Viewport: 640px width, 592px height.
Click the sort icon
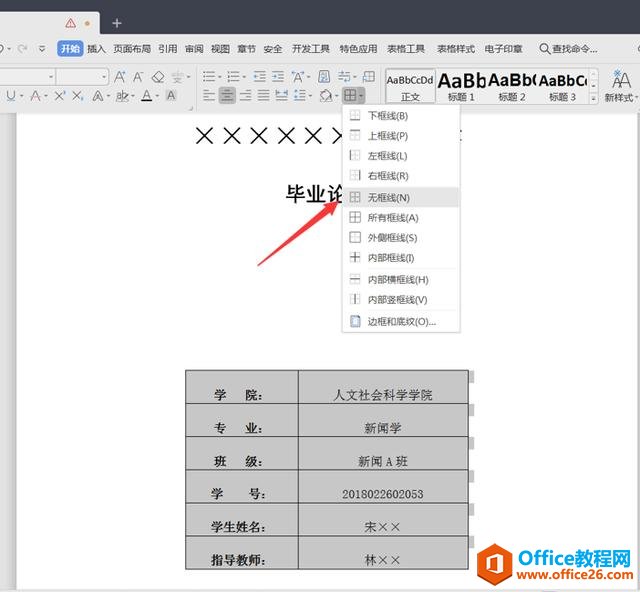(324, 76)
